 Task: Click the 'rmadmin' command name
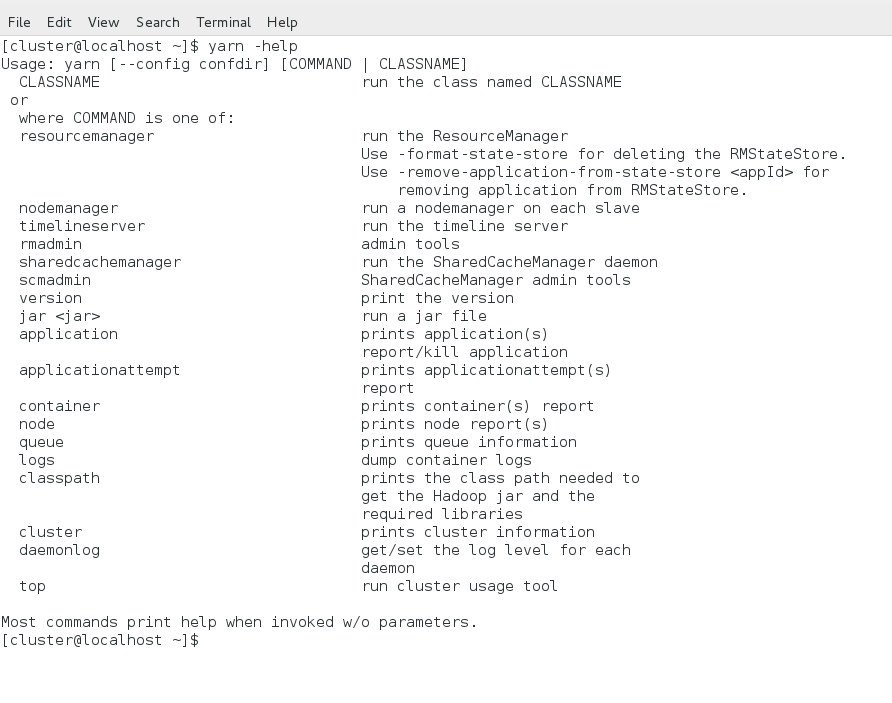tap(50, 244)
